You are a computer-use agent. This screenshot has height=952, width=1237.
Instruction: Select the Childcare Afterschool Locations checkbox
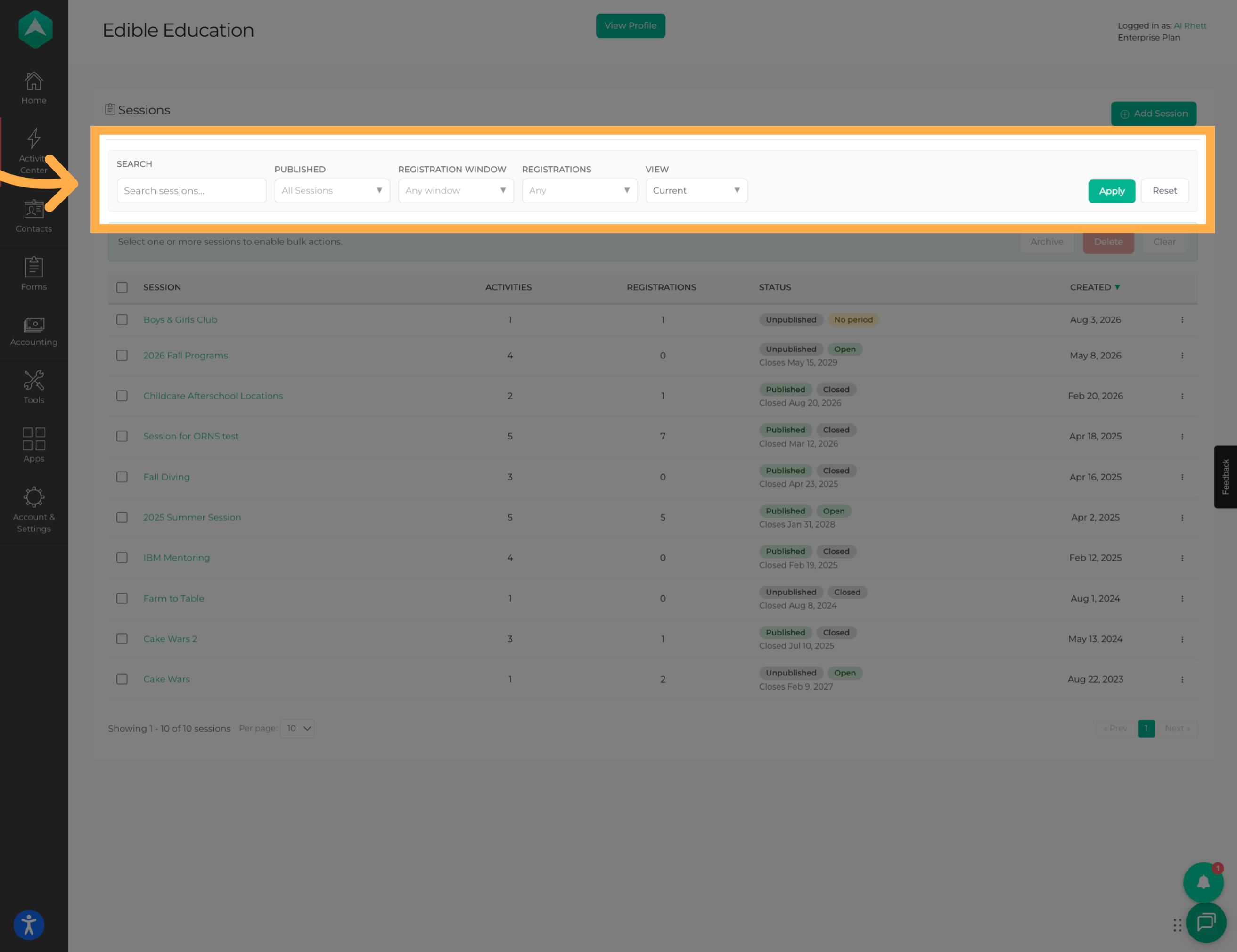pos(122,396)
